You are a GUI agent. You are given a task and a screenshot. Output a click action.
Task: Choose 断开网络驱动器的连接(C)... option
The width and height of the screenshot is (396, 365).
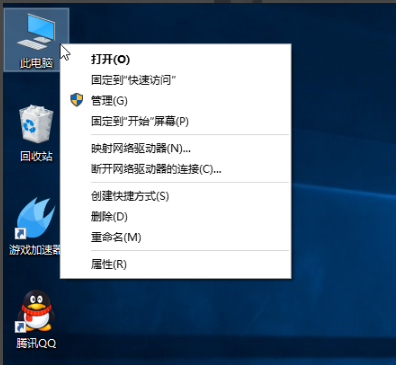click(175, 169)
